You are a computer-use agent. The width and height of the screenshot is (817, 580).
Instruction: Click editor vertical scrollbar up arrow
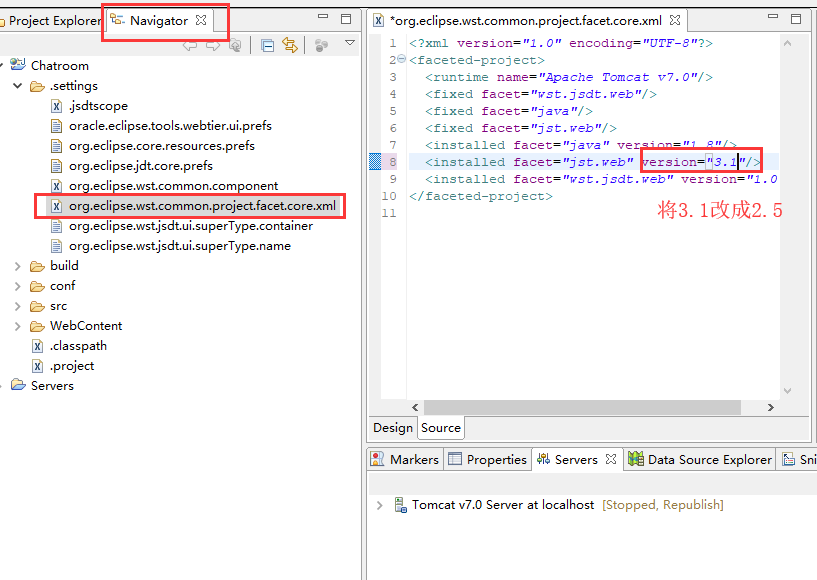coord(787,44)
